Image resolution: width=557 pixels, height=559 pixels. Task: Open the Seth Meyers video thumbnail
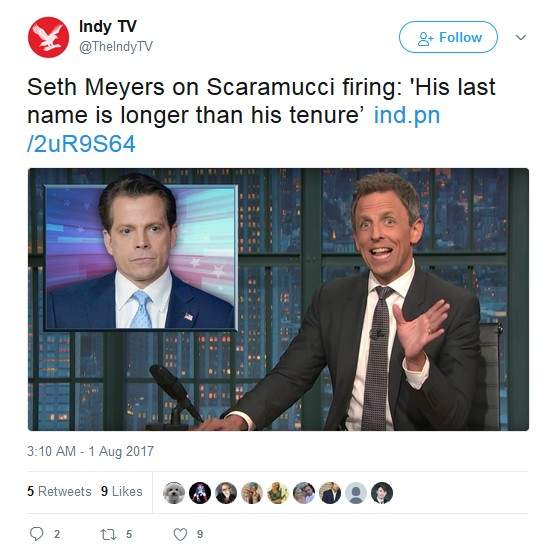278,299
